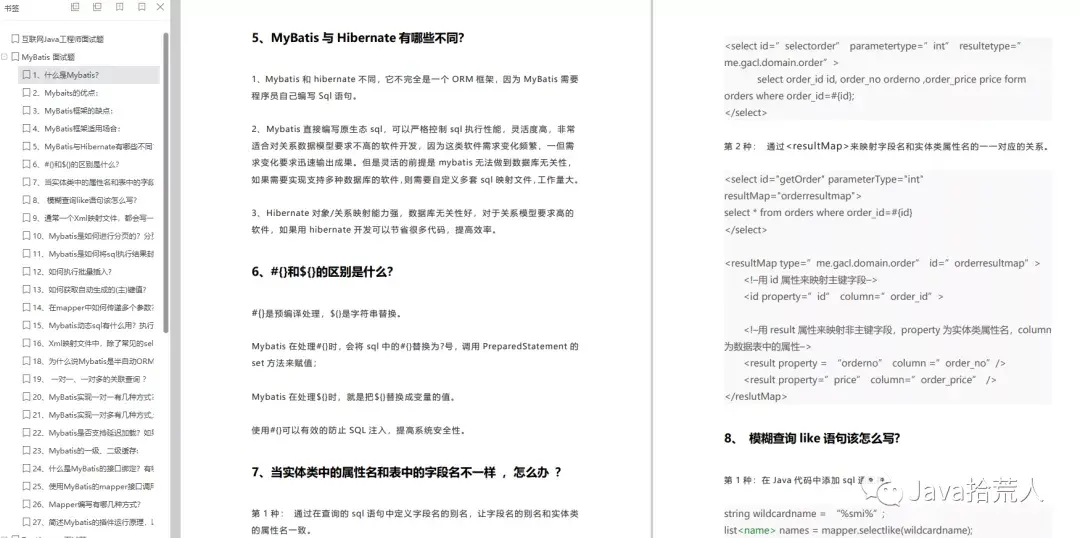This screenshot has width=1080, height=538.
Task: Click the line 使用#{}可以有效的防止 SQL 注入
Action: tap(358, 431)
